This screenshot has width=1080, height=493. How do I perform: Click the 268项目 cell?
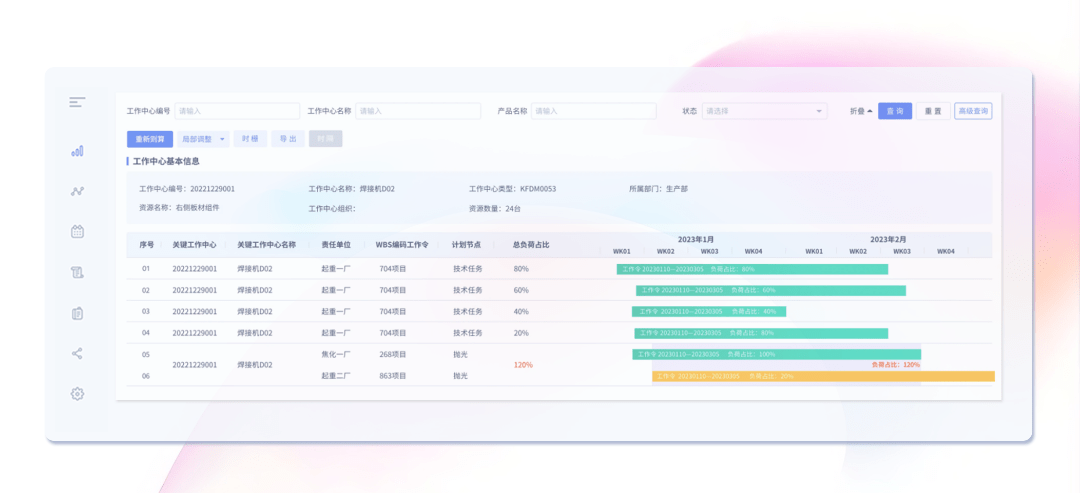pos(393,355)
